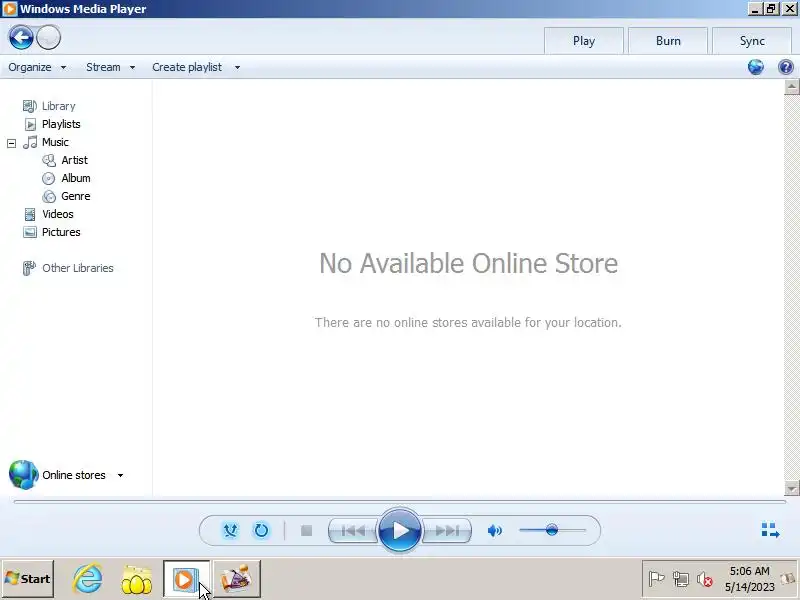This screenshot has height=600, width=800.
Task: Switch to the Burn tab
Action: (x=668, y=41)
